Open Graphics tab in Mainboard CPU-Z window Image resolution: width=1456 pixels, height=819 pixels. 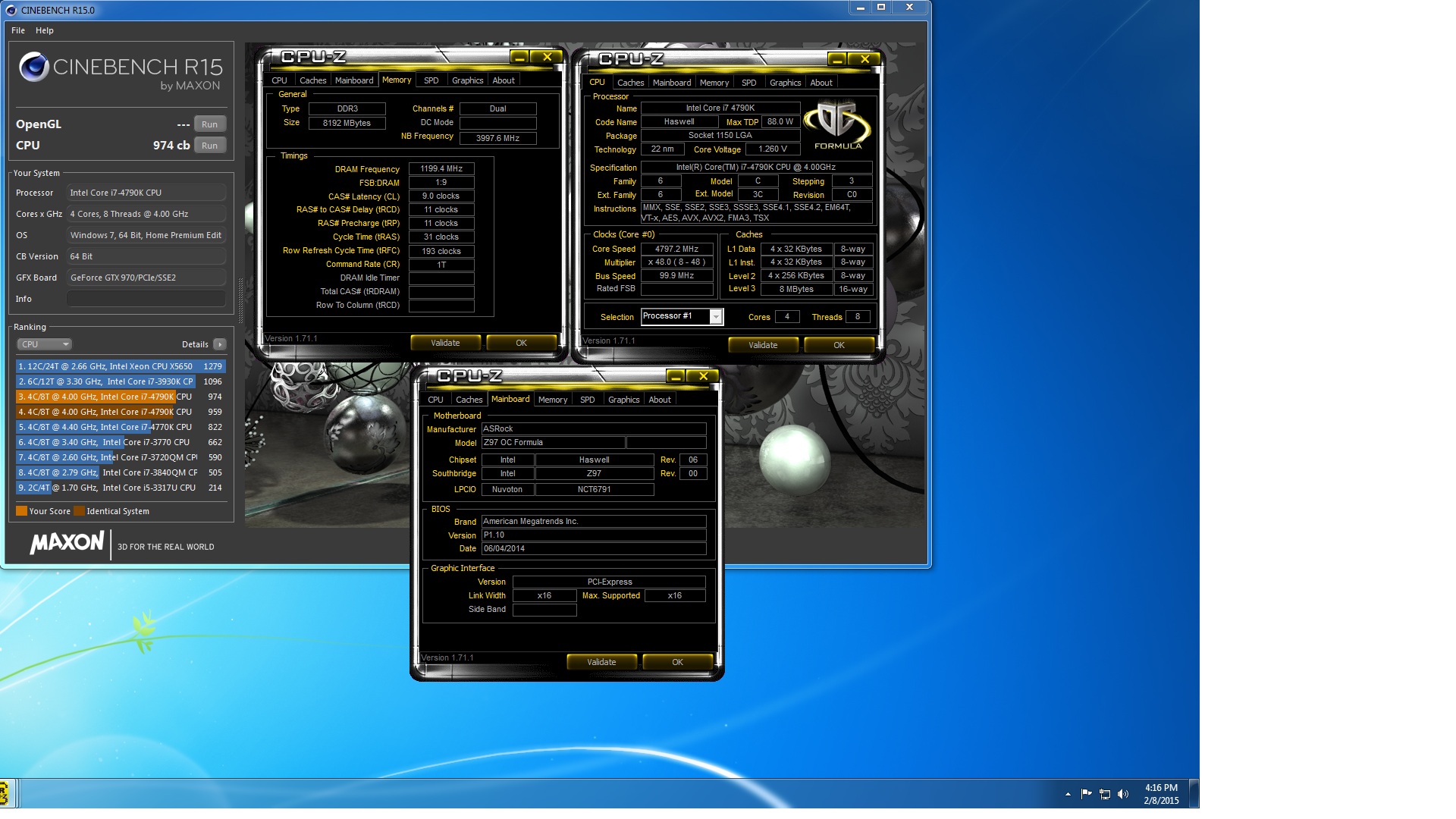(x=624, y=400)
